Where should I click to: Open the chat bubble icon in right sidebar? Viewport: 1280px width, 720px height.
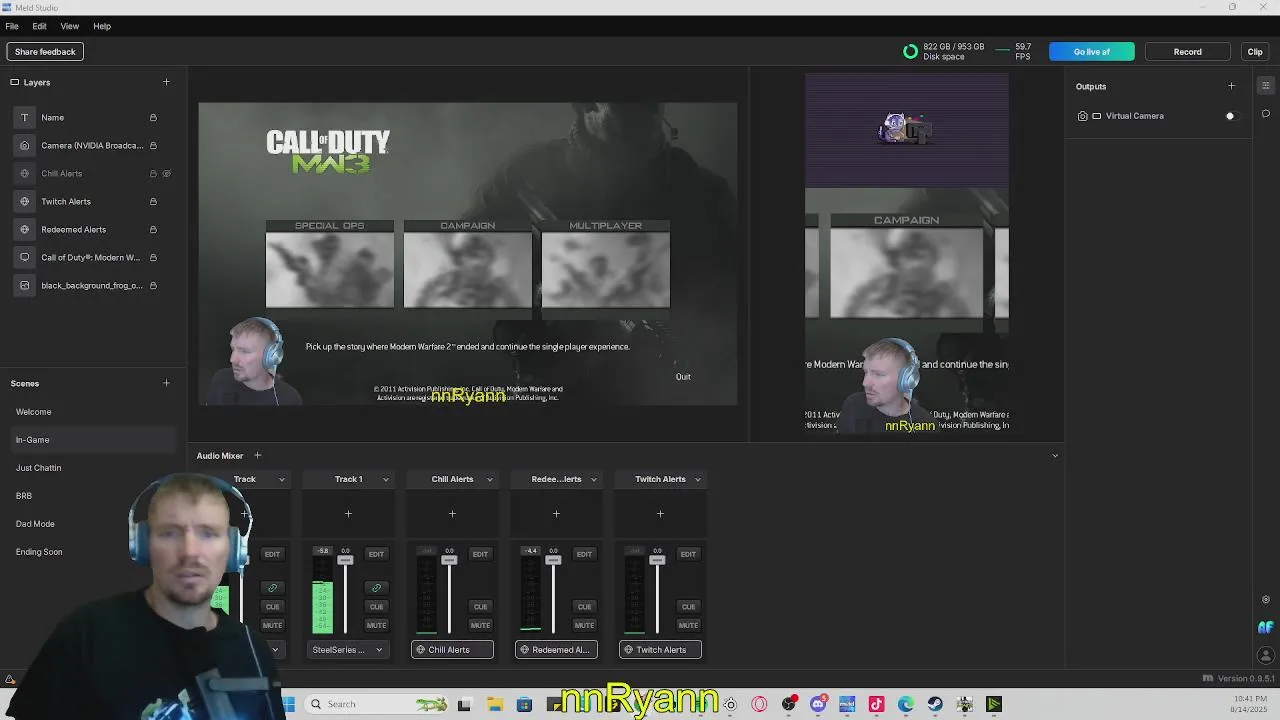click(1265, 114)
